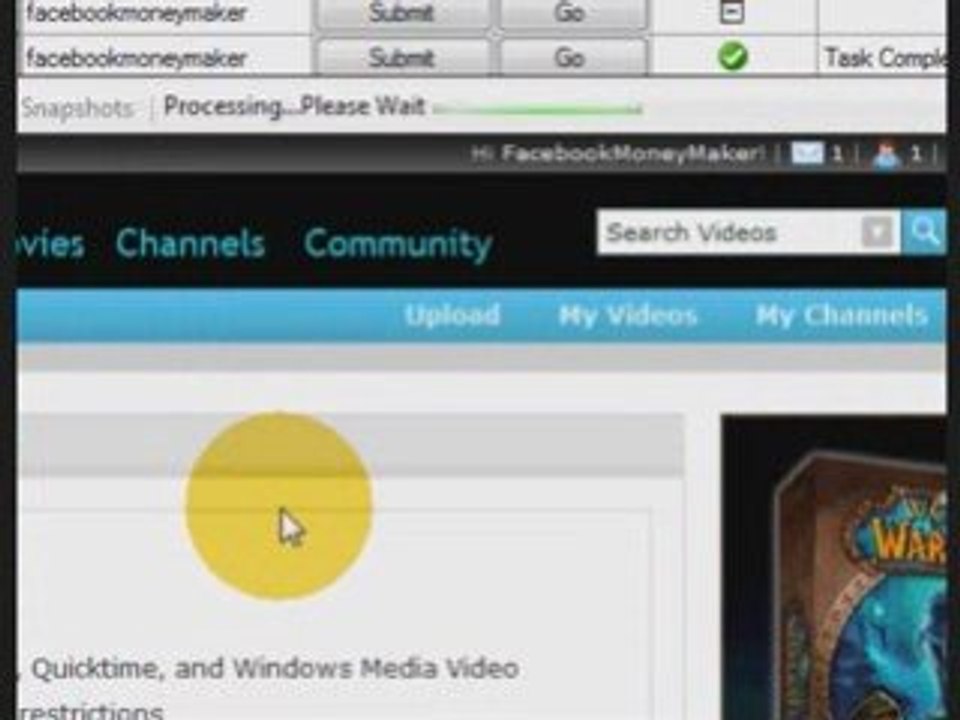Click the minus status icon in the first row
960x720 pixels.
[732, 12]
